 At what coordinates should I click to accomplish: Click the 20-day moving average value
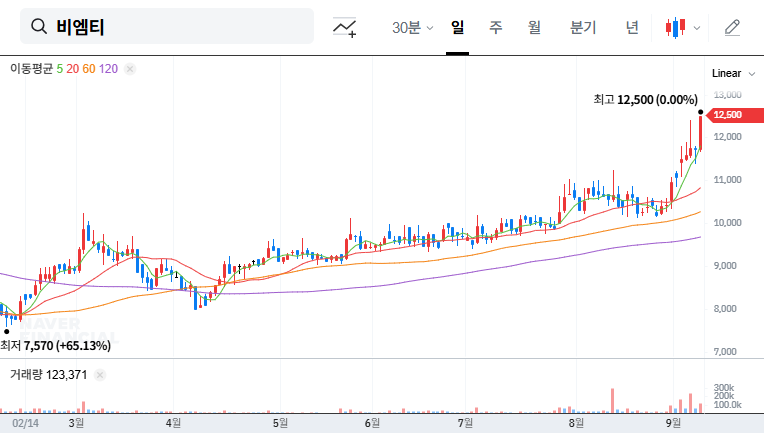(x=72, y=69)
